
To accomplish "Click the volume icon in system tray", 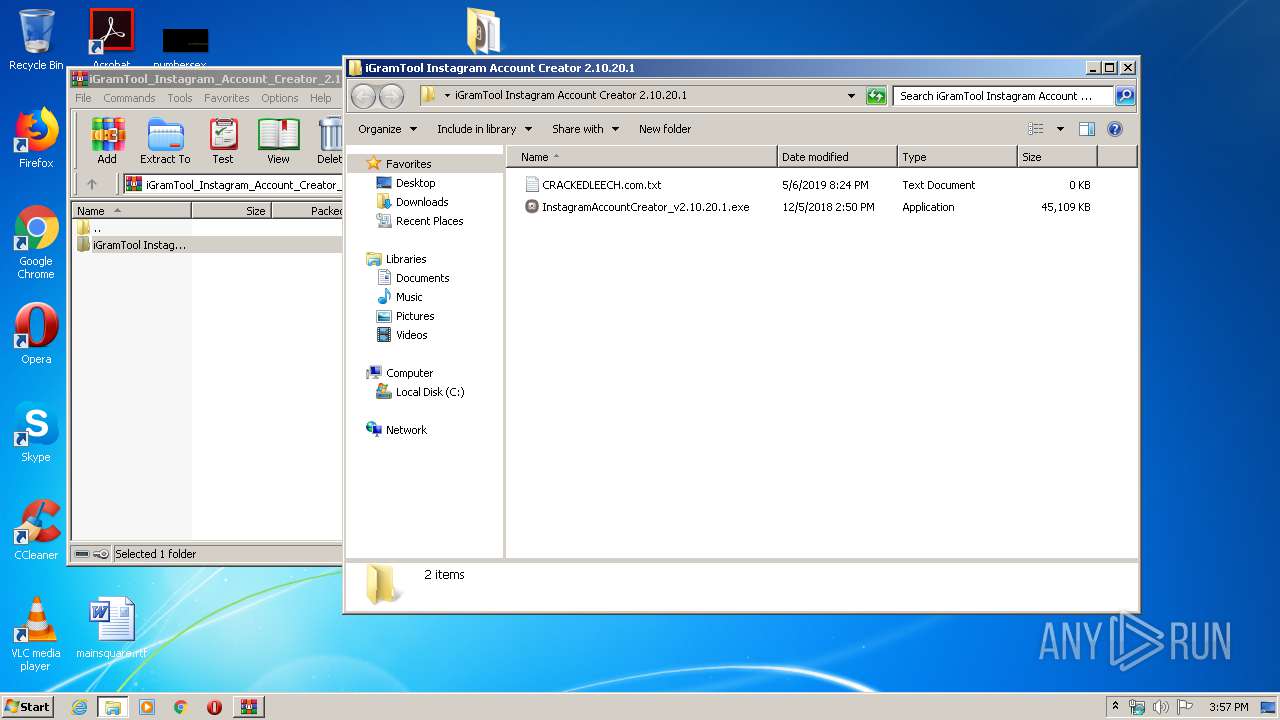I will [1161, 707].
